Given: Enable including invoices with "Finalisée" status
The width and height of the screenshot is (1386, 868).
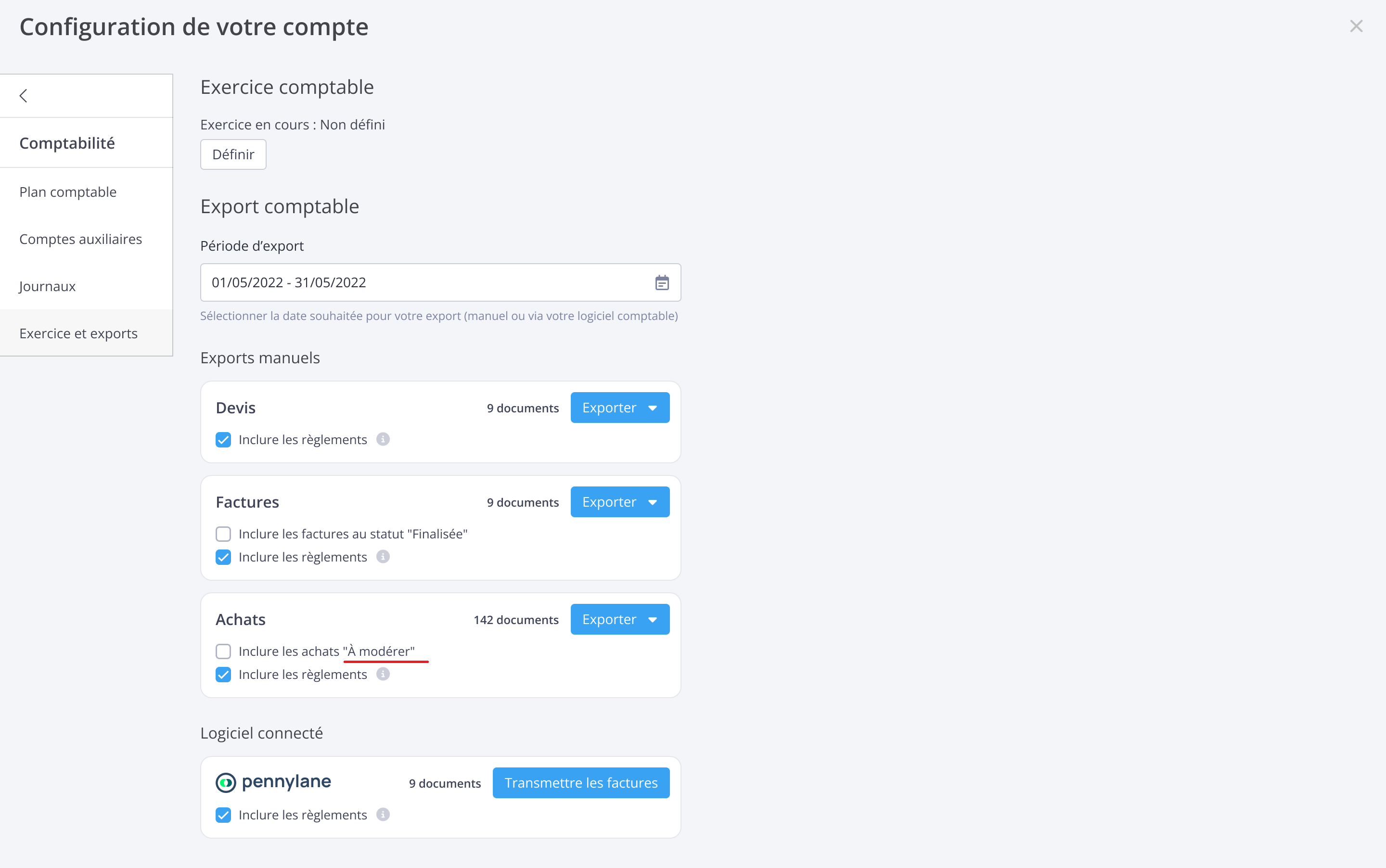Looking at the screenshot, I should pos(223,534).
